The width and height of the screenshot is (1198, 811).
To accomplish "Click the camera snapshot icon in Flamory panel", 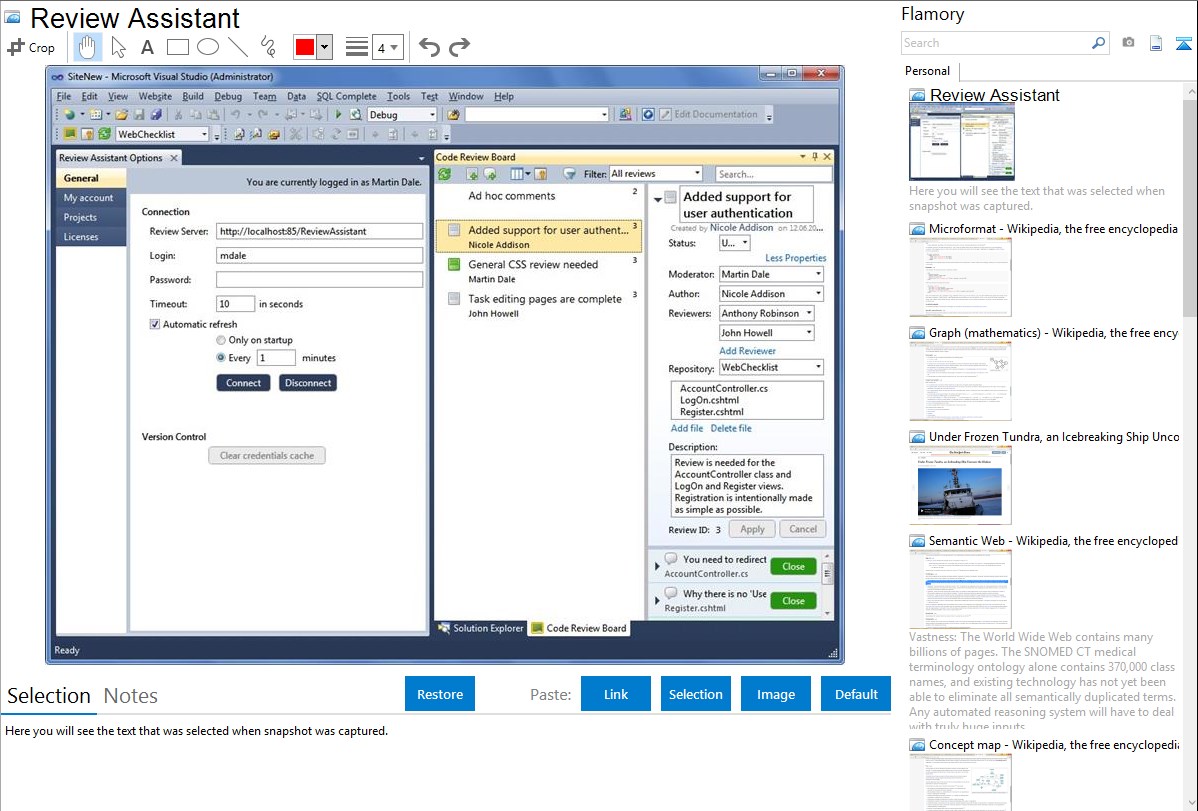I will pyautogui.click(x=1128, y=43).
